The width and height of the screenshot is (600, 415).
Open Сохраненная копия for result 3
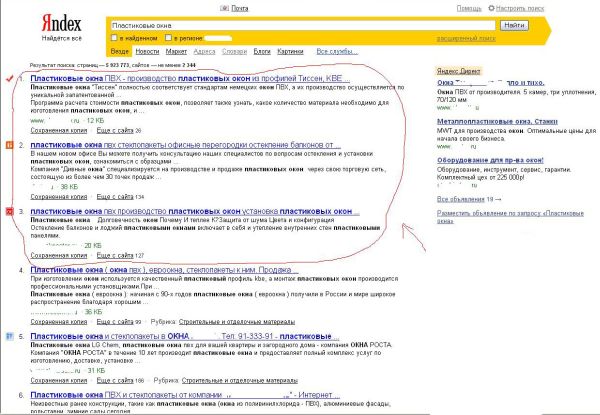(59, 256)
